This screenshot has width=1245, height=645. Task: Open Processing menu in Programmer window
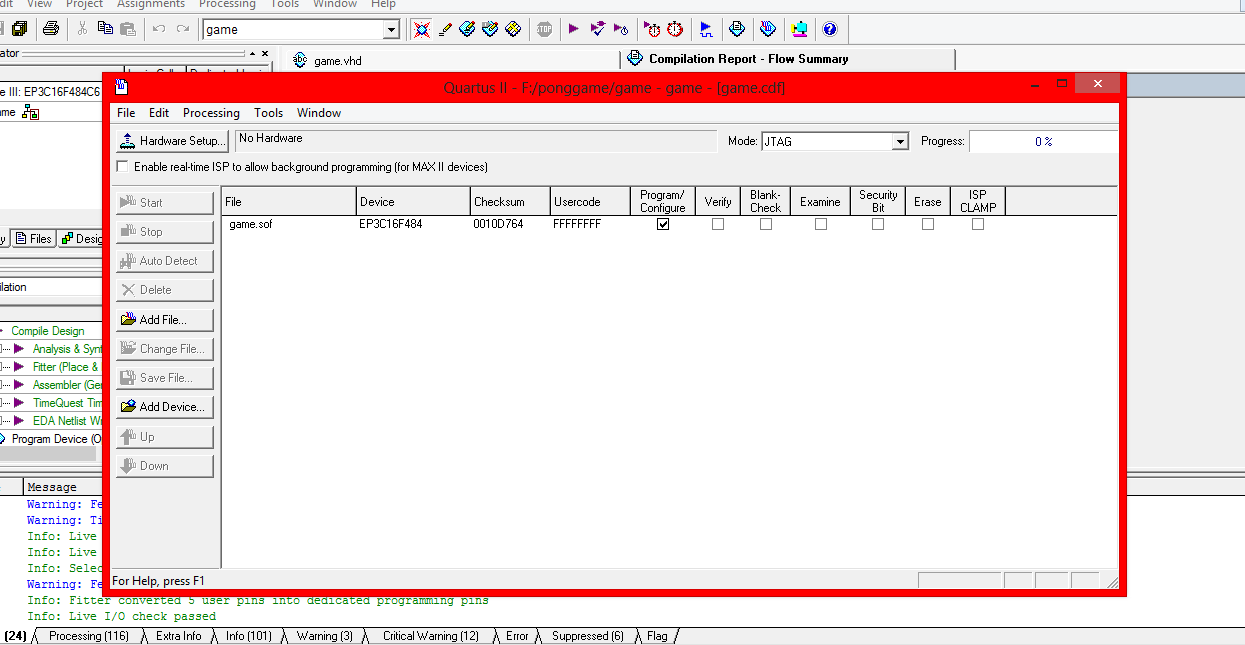tap(211, 113)
